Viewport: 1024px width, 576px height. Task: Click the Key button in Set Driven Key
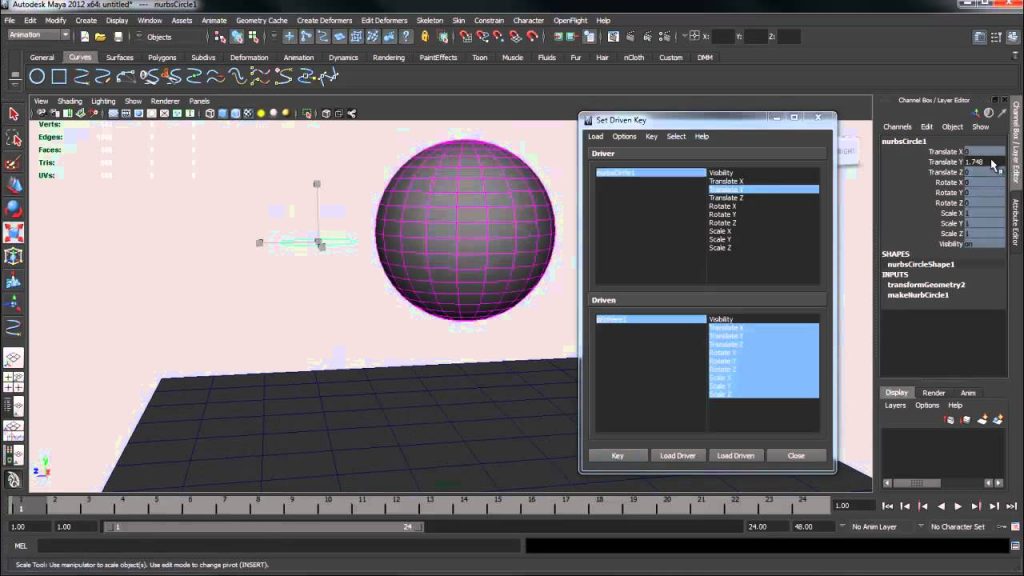[x=617, y=456]
